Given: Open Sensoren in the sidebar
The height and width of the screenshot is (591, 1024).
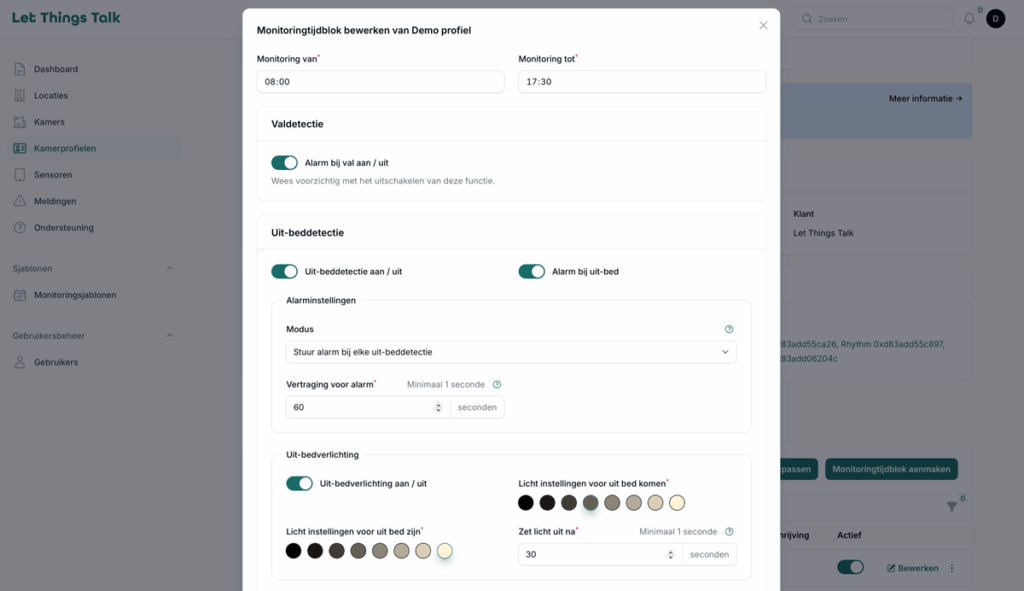Looking at the screenshot, I should [x=53, y=175].
